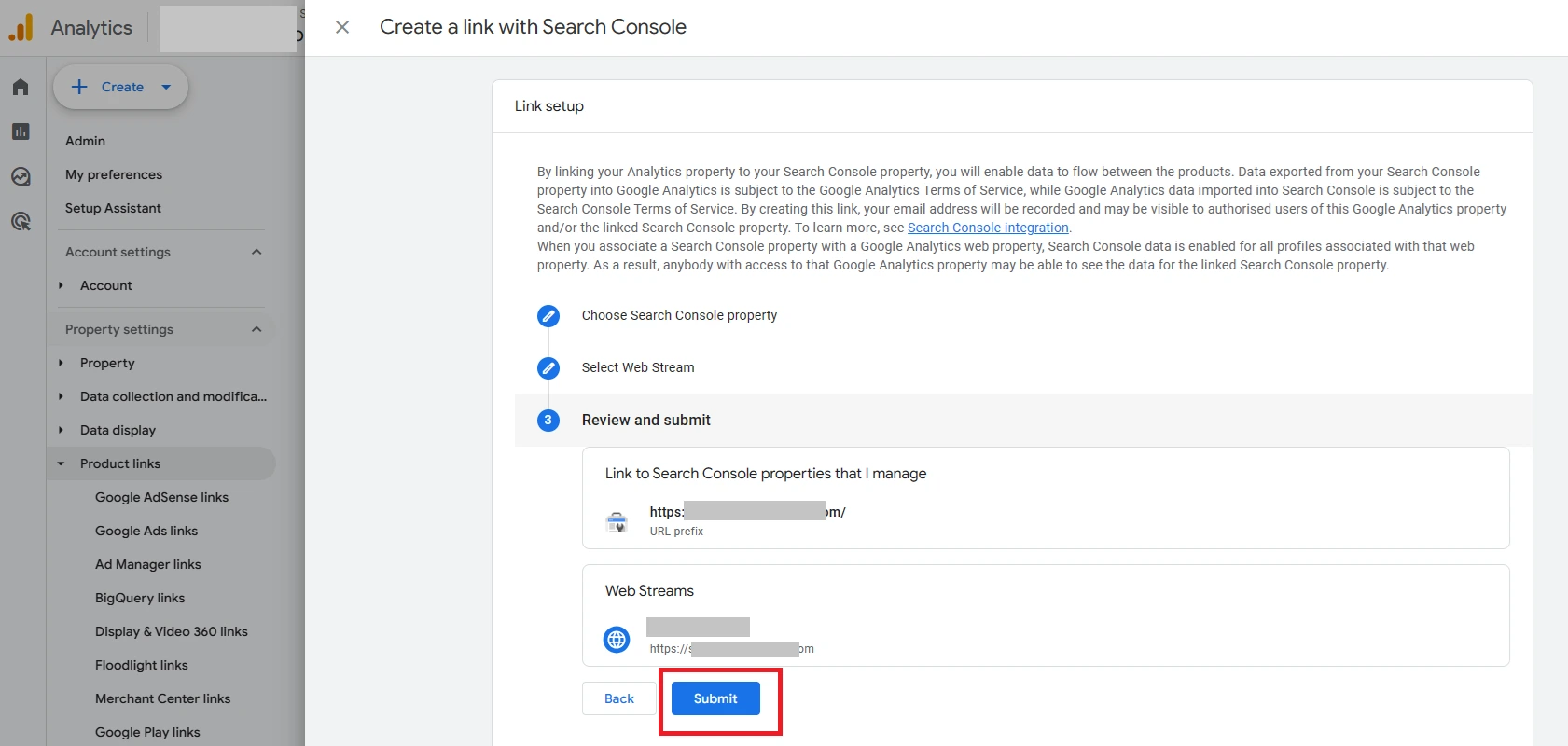Click the Create button label
The height and width of the screenshot is (746, 1568).
122,87
